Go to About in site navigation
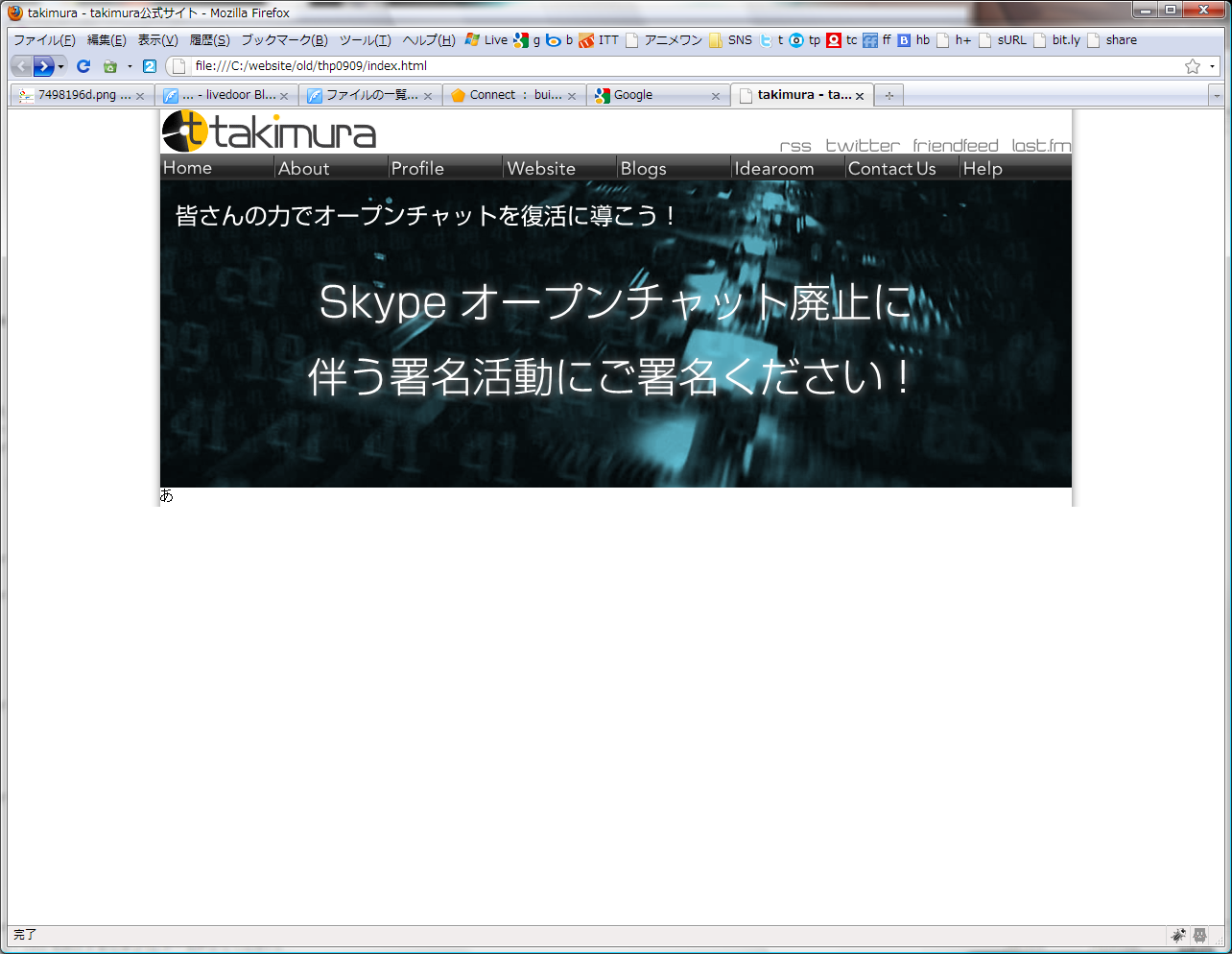Image resolution: width=1232 pixels, height=954 pixels. (x=331, y=168)
